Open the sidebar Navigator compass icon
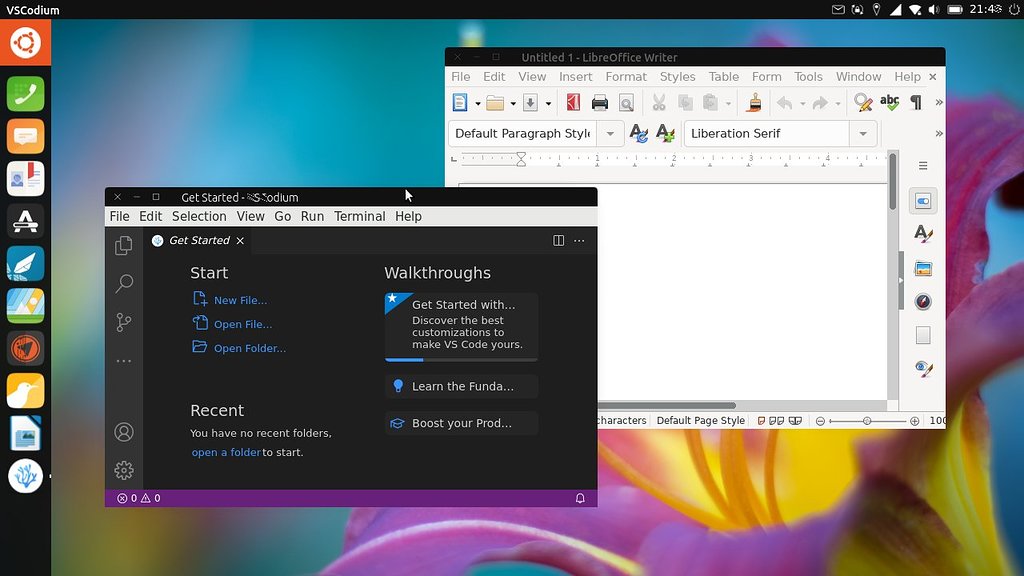 coord(923,302)
